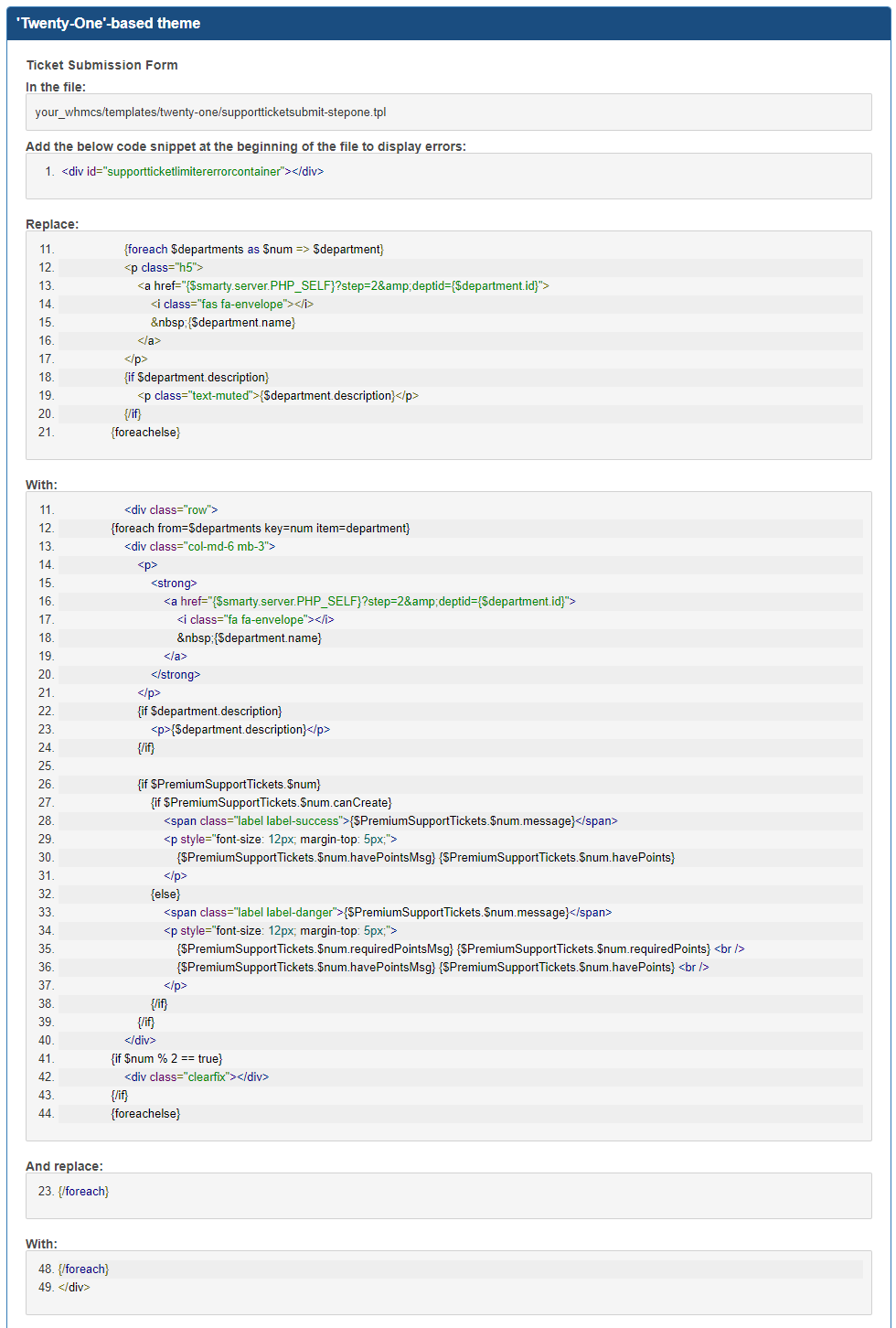This screenshot has width=896, height=1328.
Task: Click the 'And replace:' label
Action: [x=64, y=1166]
